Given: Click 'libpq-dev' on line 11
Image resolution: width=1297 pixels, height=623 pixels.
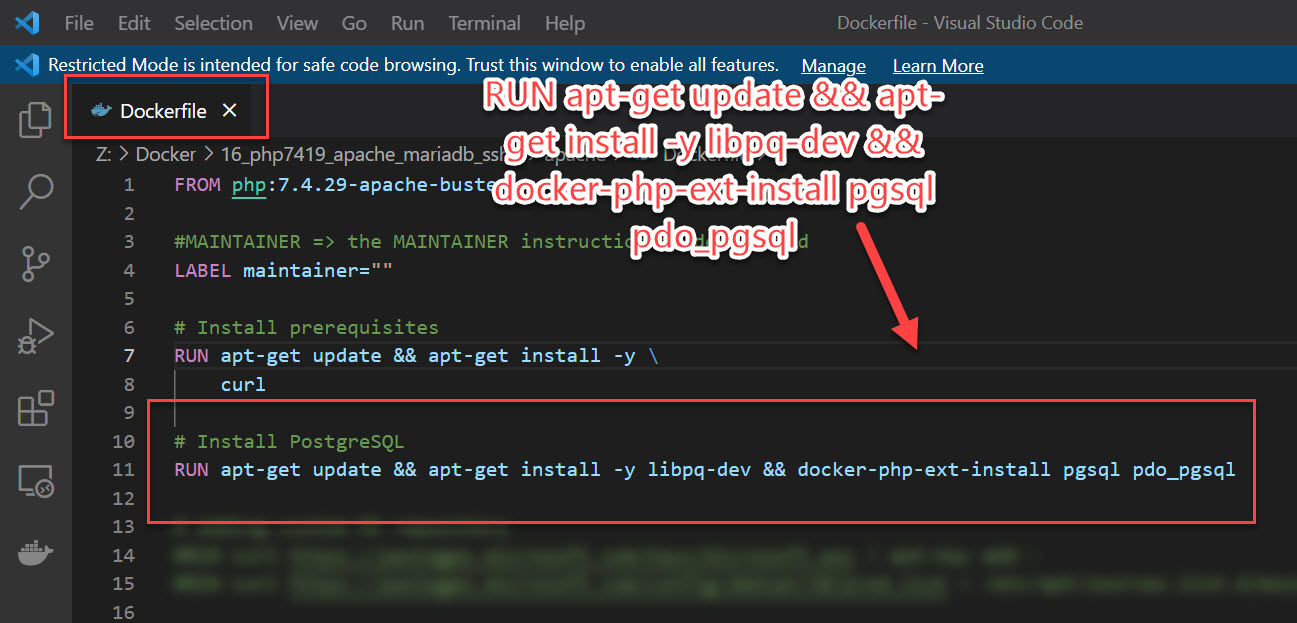Looking at the screenshot, I should tap(700, 470).
